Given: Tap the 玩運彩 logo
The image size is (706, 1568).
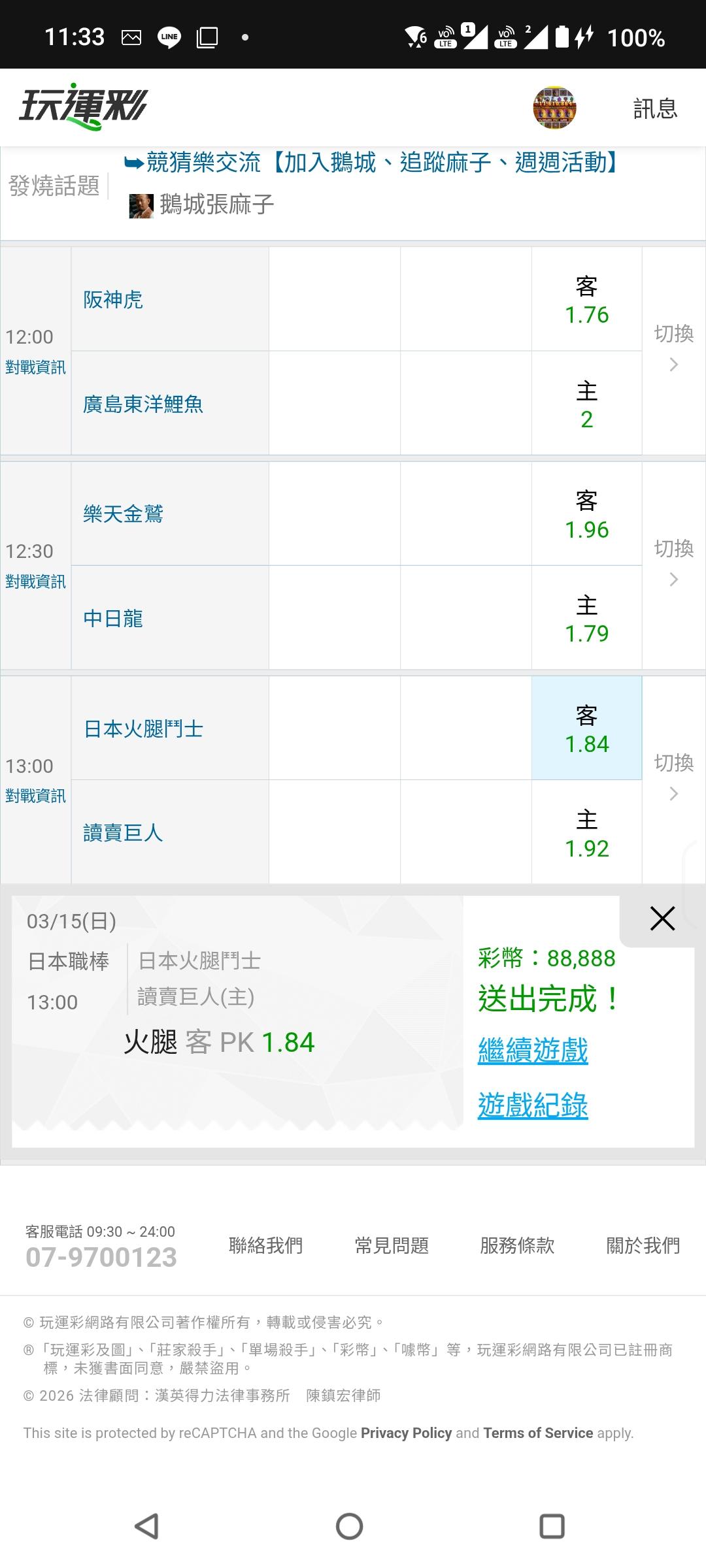Looking at the screenshot, I should click(84, 106).
